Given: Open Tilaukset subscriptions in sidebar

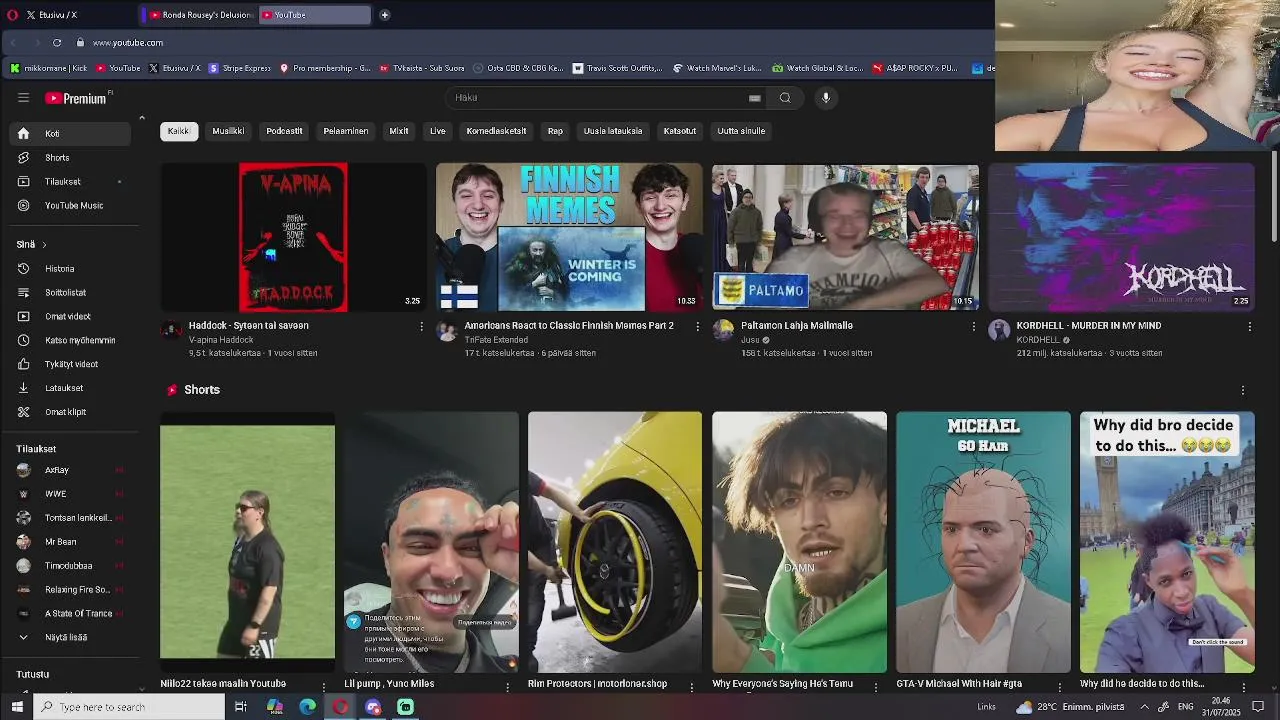Looking at the screenshot, I should pos(70,182).
